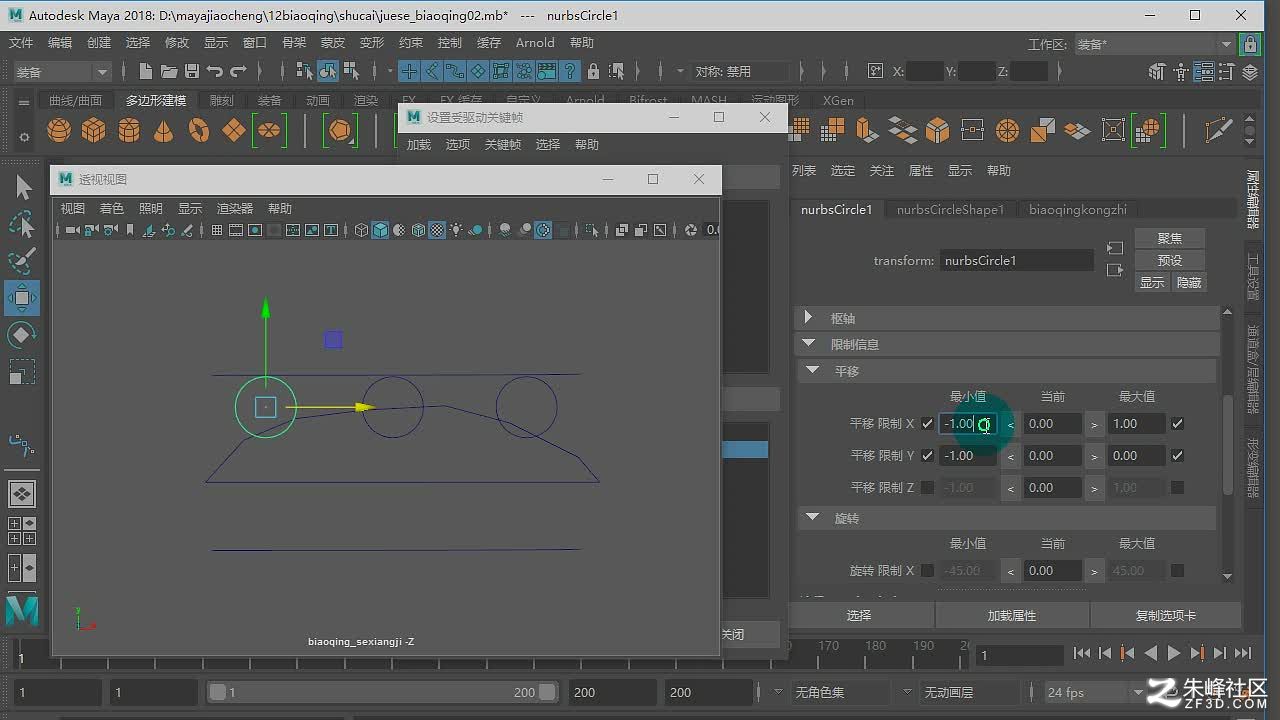This screenshot has width=1280, height=720.
Task: Play forwards with the playback button
Action: 1174,653
